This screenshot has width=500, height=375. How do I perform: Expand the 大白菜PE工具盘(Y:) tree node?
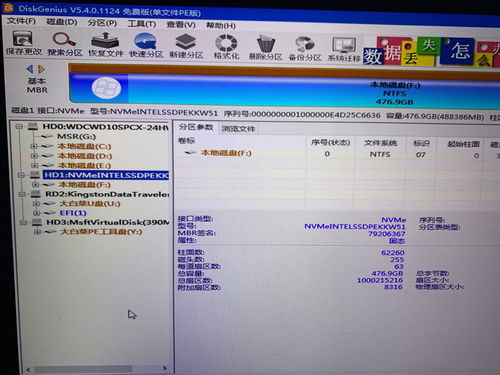(x=38, y=232)
